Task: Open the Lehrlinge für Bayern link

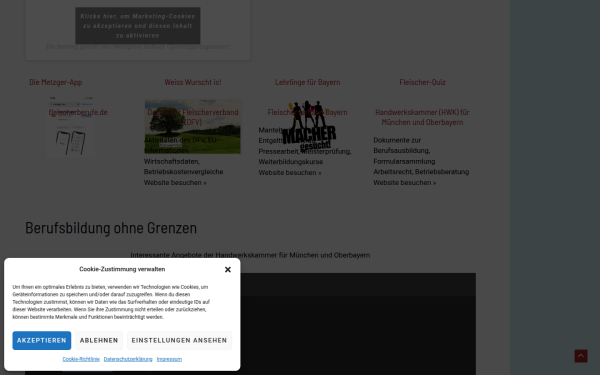Action: click(308, 82)
